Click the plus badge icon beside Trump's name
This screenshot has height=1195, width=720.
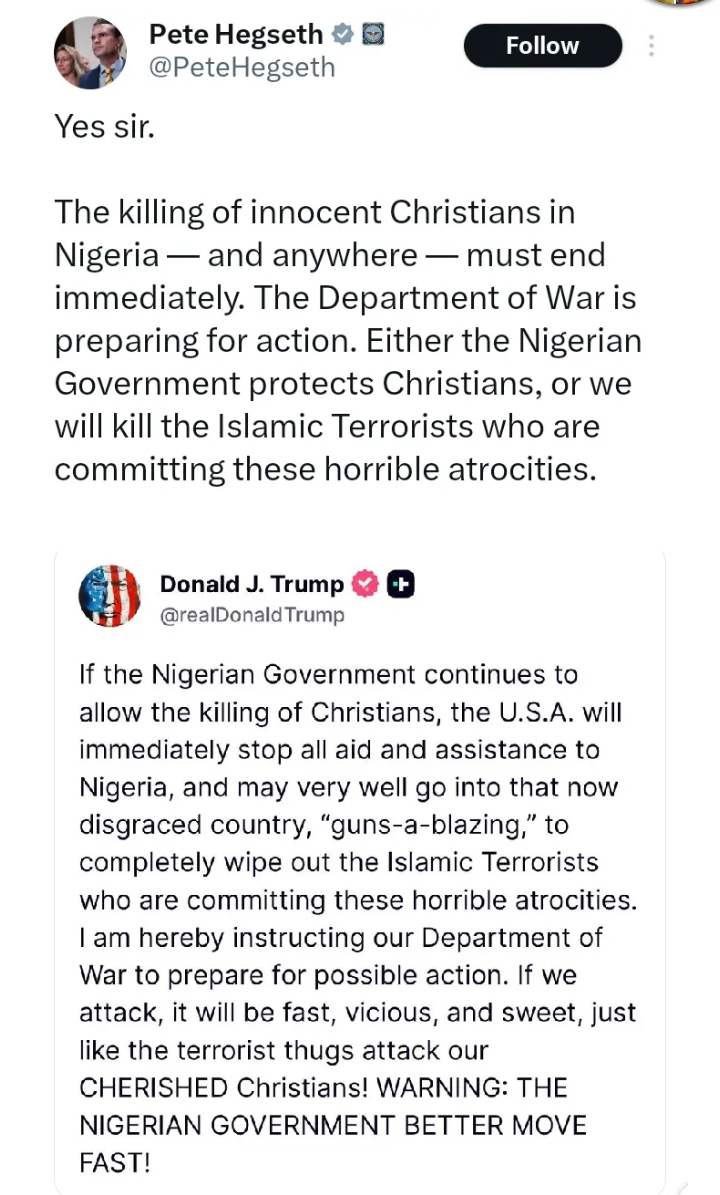[x=401, y=585]
